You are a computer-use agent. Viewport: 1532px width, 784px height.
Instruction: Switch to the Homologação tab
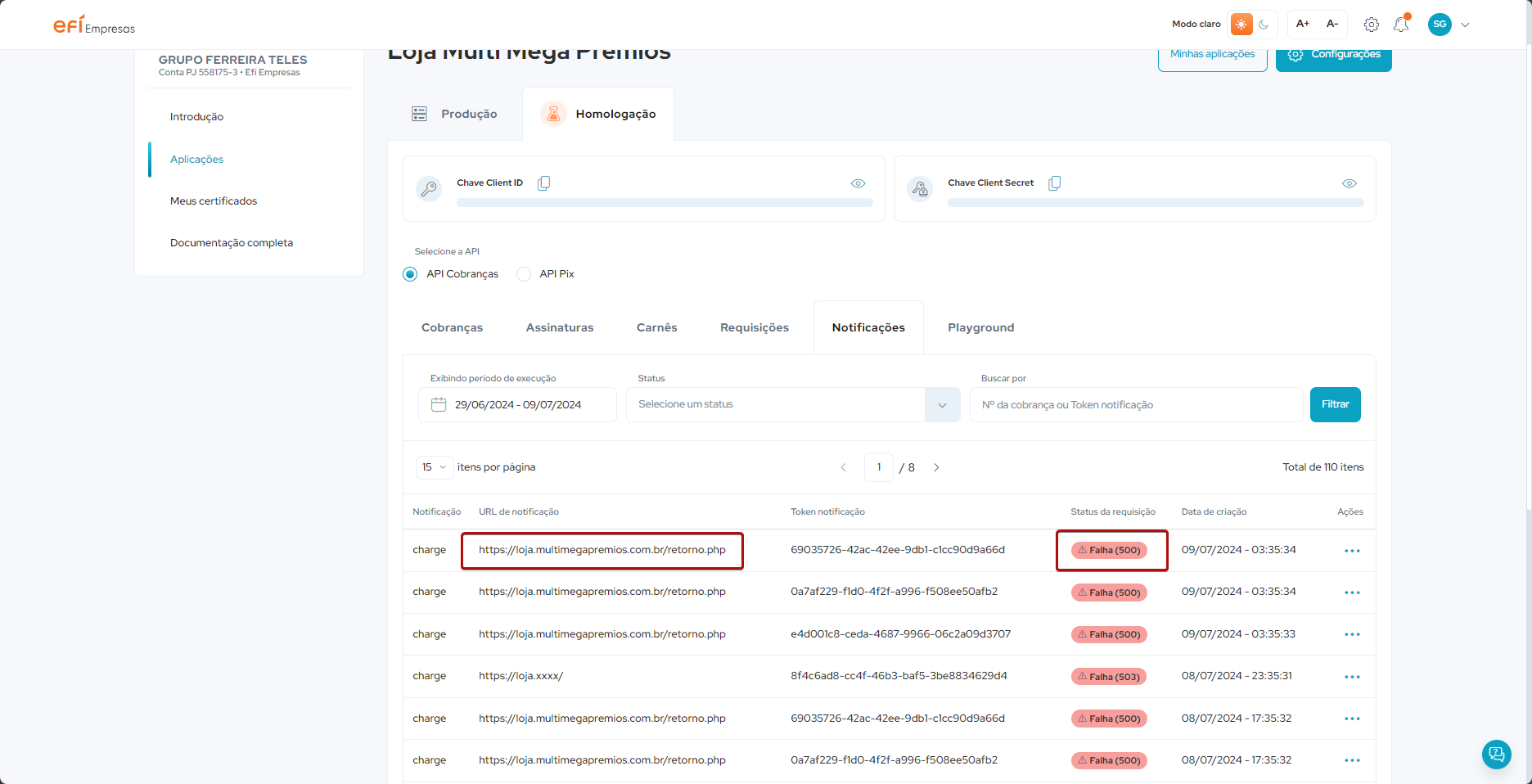click(x=598, y=114)
